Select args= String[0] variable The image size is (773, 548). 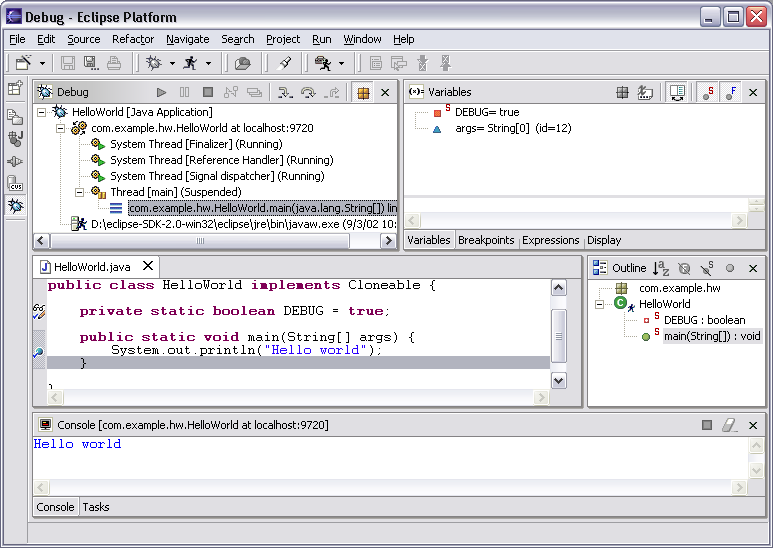[x=513, y=129]
